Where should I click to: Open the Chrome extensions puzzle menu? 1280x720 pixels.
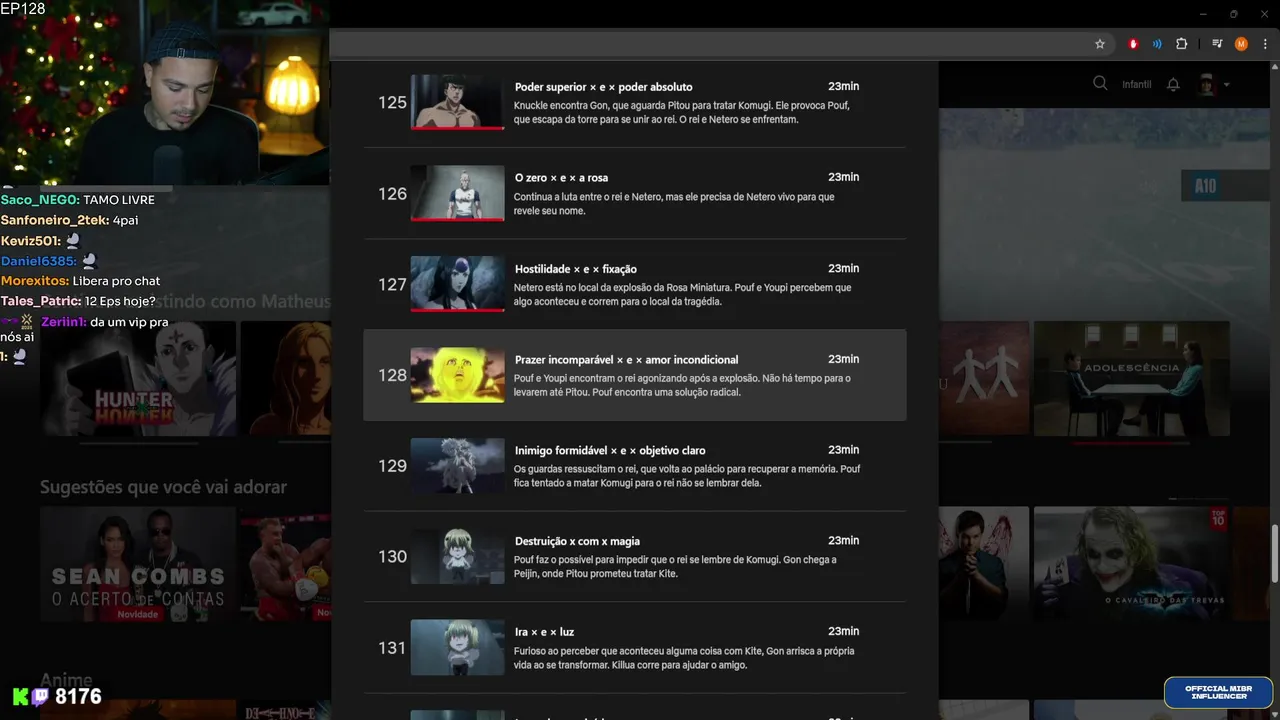coord(1182,44)
